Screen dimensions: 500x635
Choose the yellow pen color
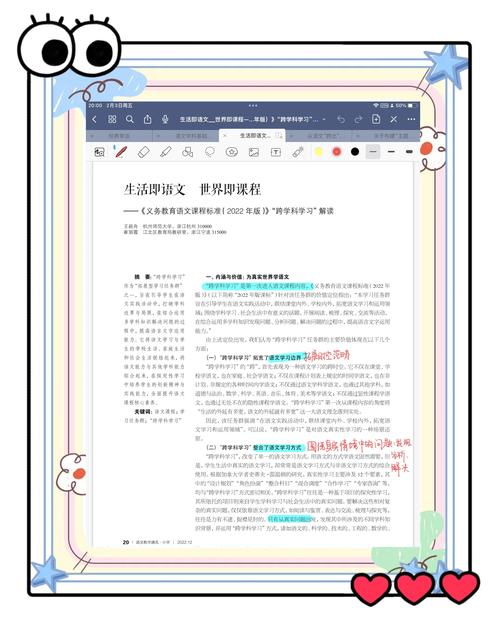[x=319, y=152]
